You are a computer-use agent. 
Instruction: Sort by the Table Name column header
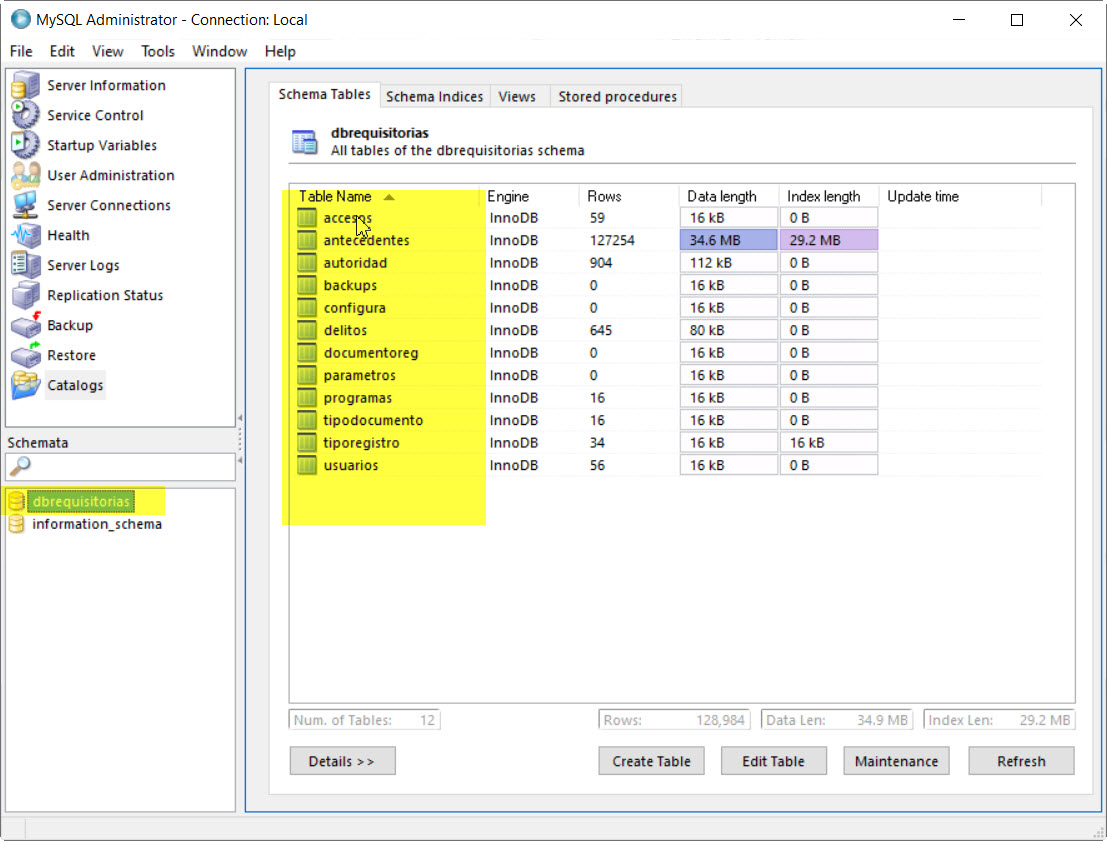pyautogui.click(x=385, y=196)
